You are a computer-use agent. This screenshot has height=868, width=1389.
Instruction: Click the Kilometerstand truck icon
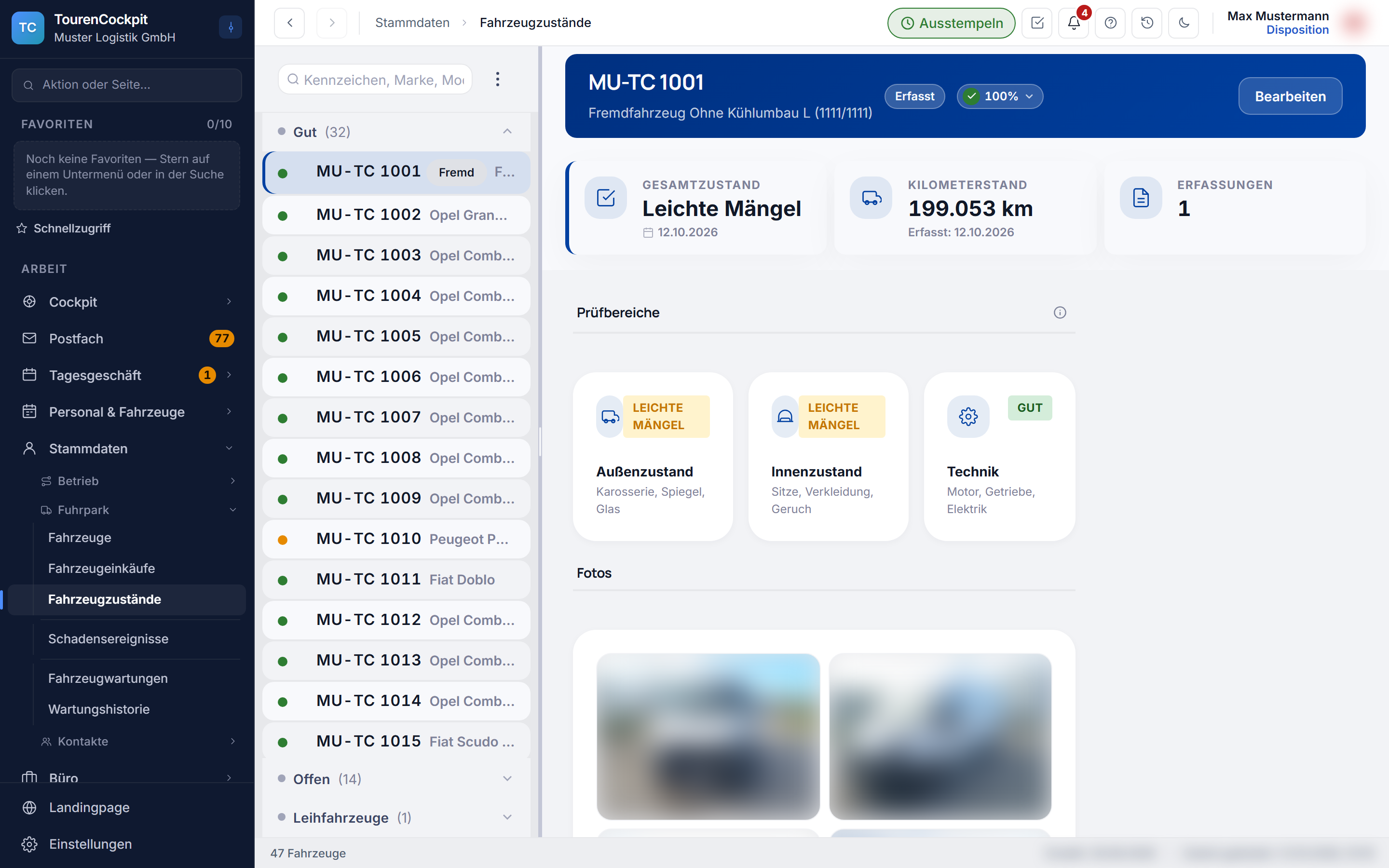(872, 198)
